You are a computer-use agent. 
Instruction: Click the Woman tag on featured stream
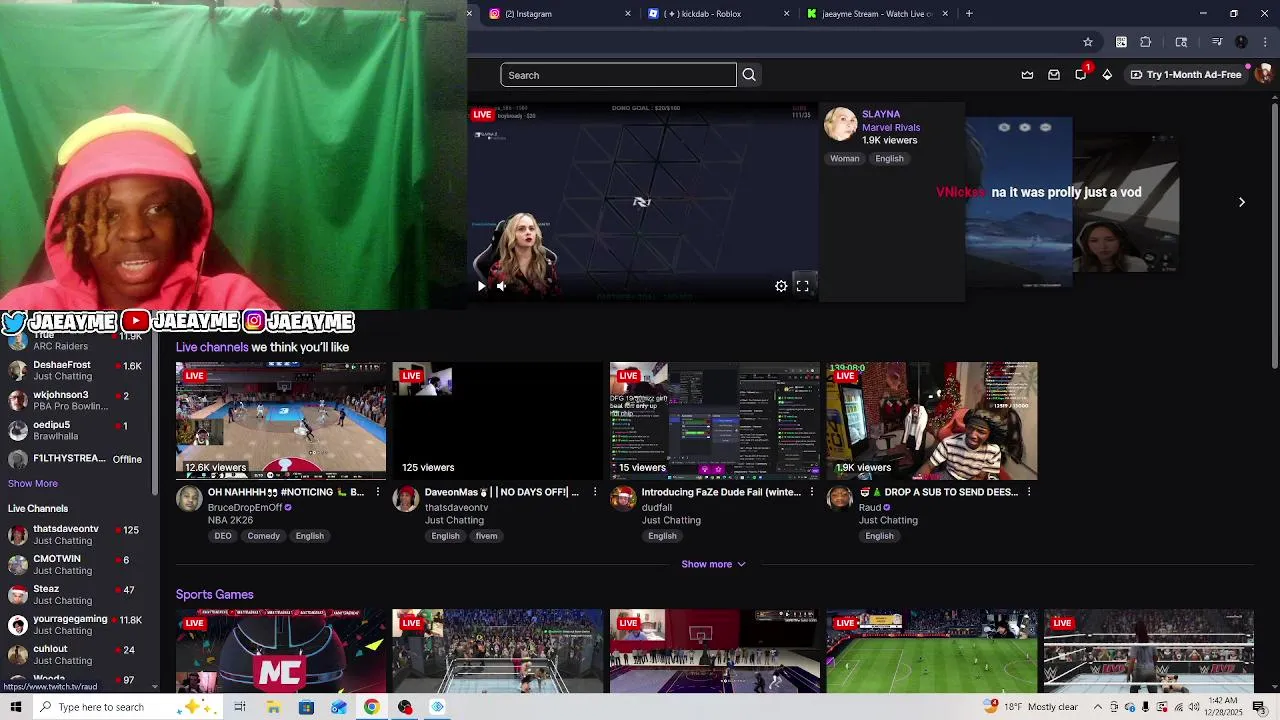[x=844, y=158]
